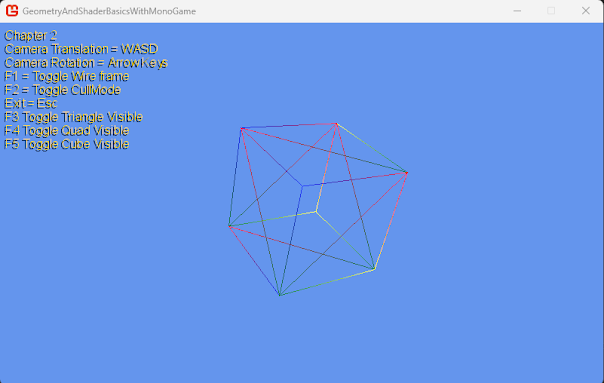
Task: Click 'F3 Toggle Triangle Visible' text
Action: coord(73,117)
